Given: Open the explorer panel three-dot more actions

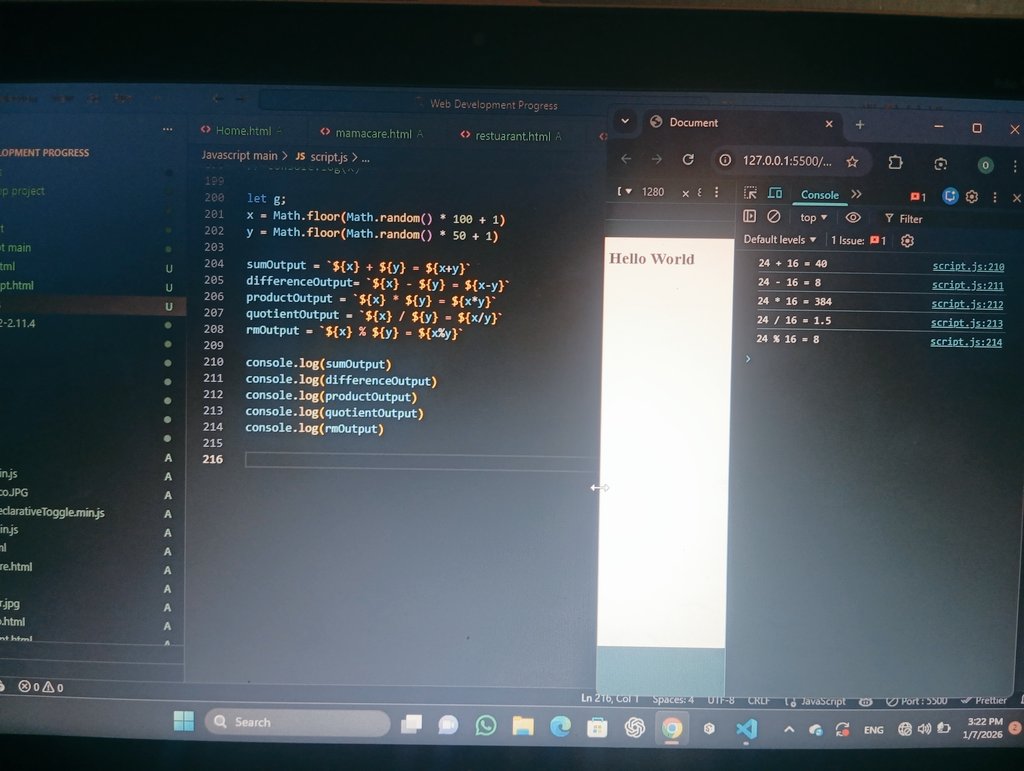Looking at the screenshot, I should tap(167, 129).
